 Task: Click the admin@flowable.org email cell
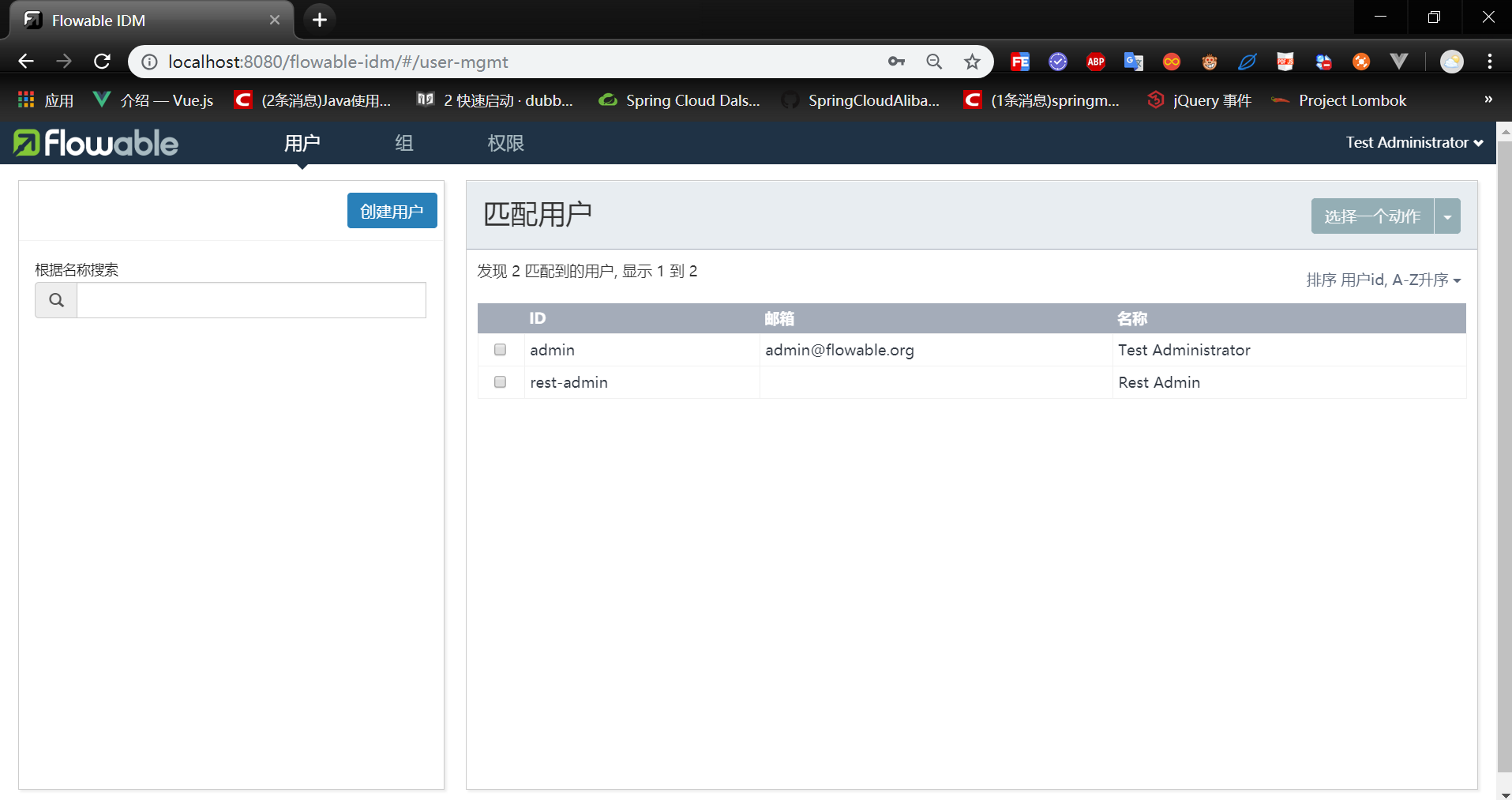(936, 350)
